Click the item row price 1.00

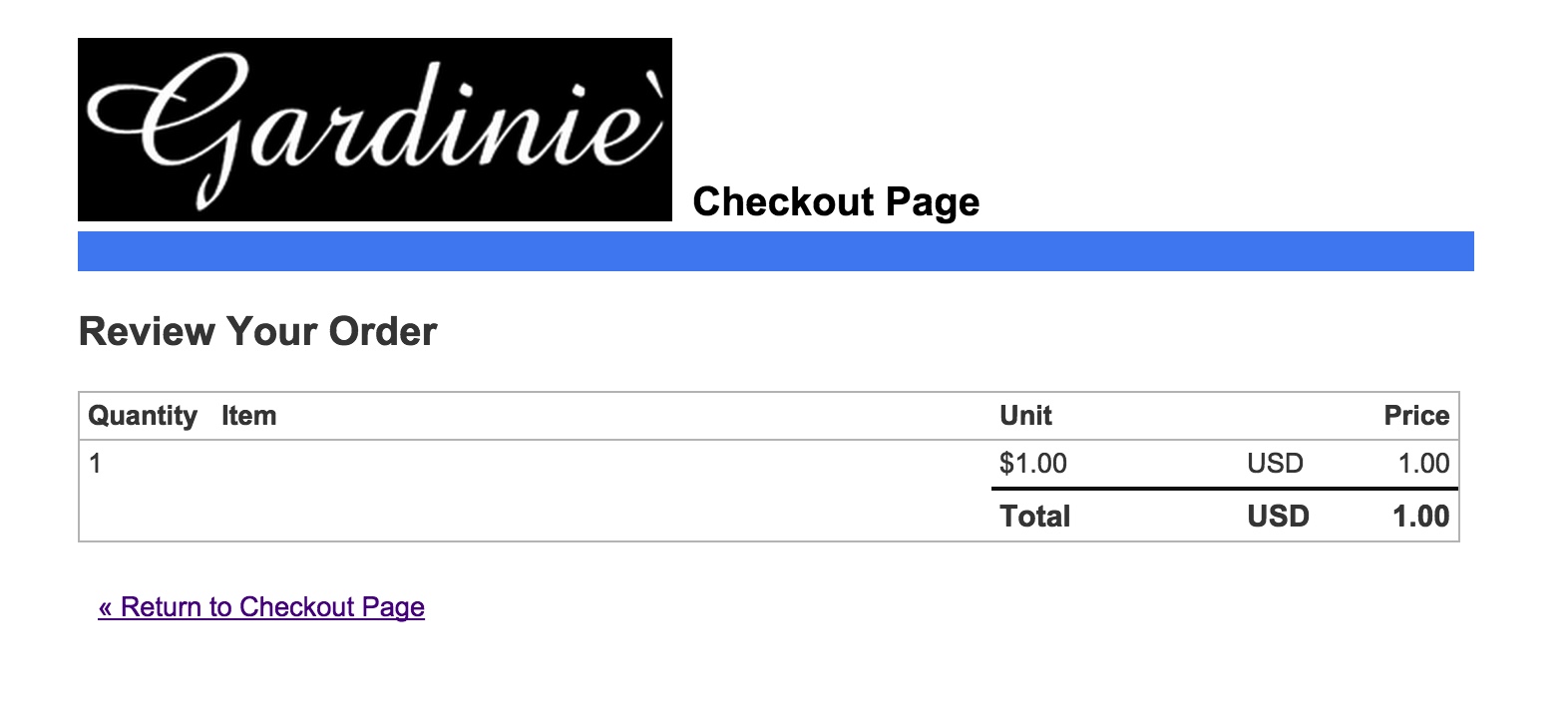[x=1423, y=464]
